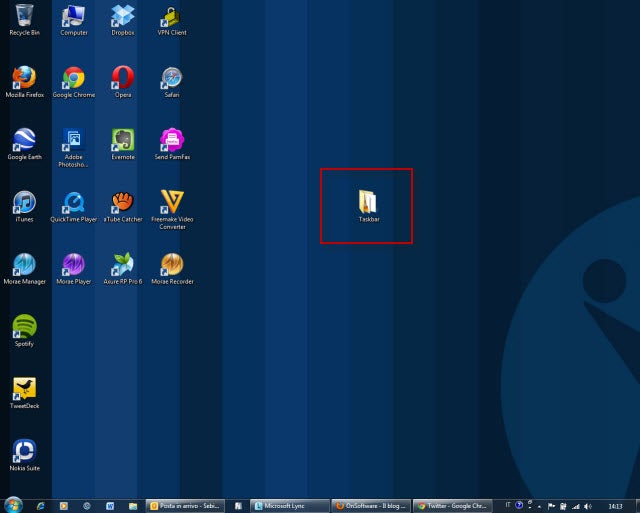Select the Freemake Video Converter shortcut

point(172,210)
